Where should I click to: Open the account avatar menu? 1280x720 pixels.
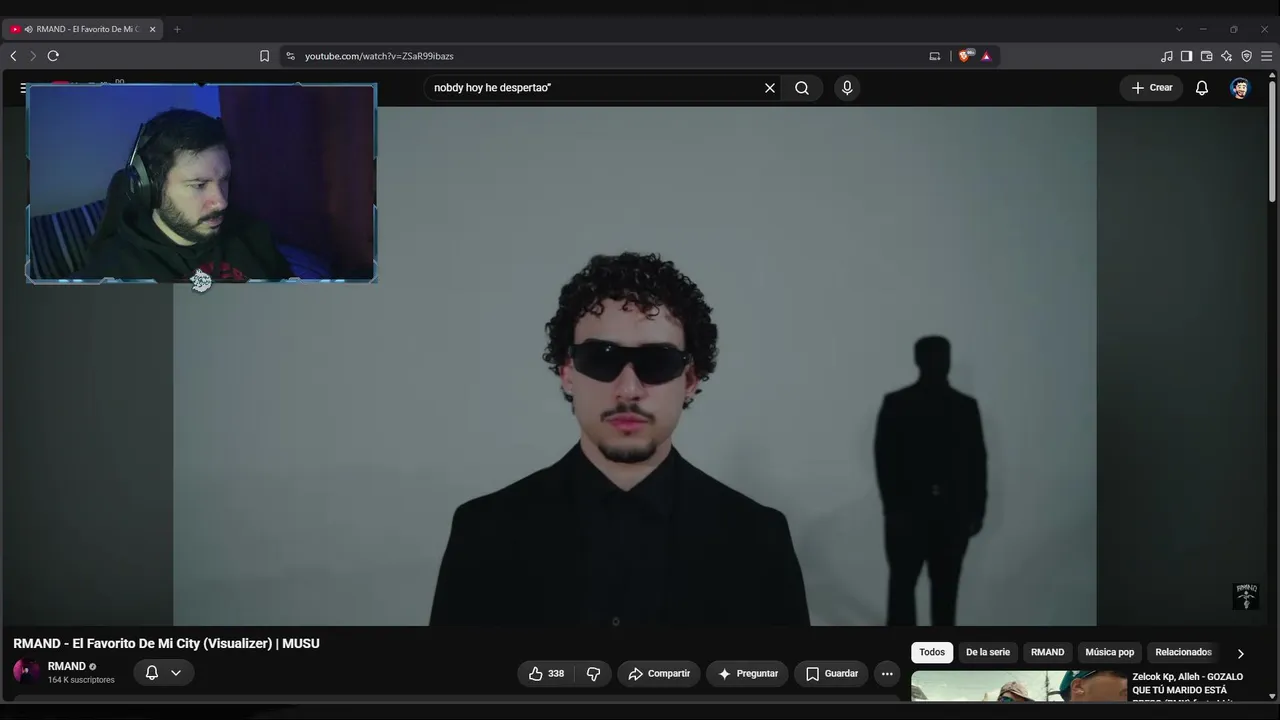(x=1240, y=88)
